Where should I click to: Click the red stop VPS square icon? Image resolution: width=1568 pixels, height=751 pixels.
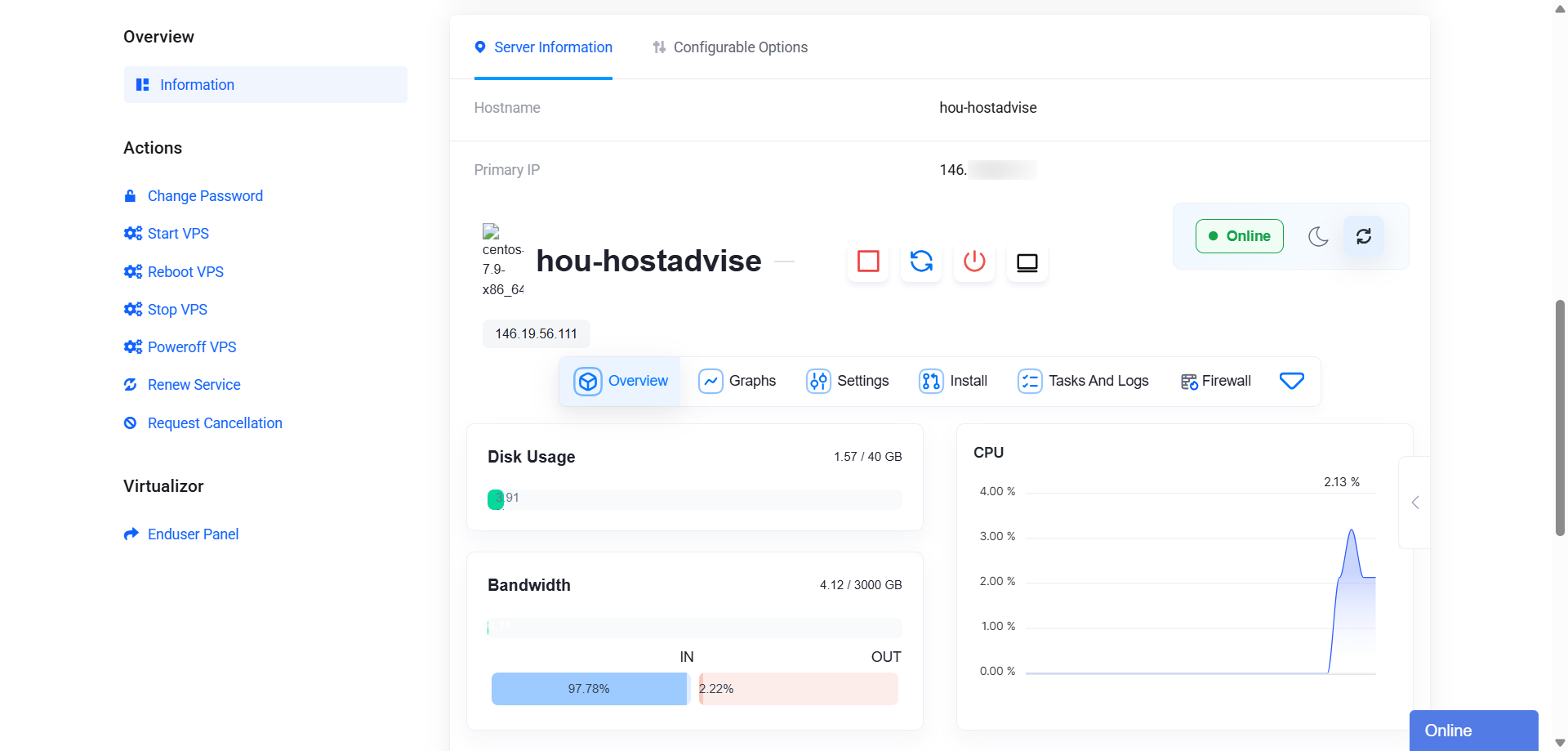click(x=868, y=262)
